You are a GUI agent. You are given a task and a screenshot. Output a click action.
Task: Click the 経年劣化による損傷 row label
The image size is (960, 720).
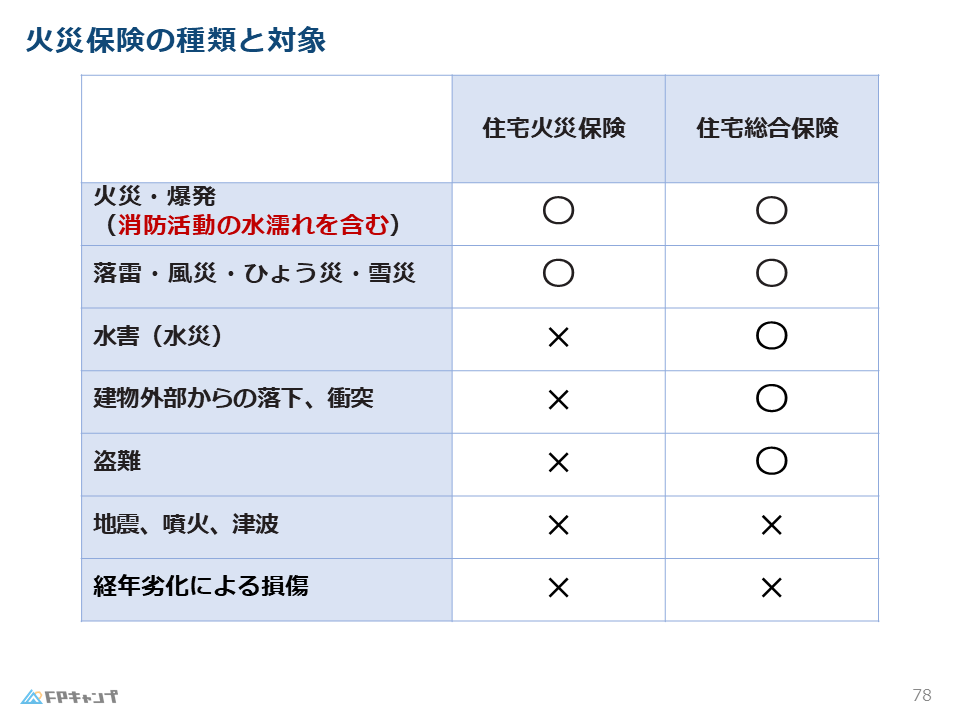(x=200, y=586)
